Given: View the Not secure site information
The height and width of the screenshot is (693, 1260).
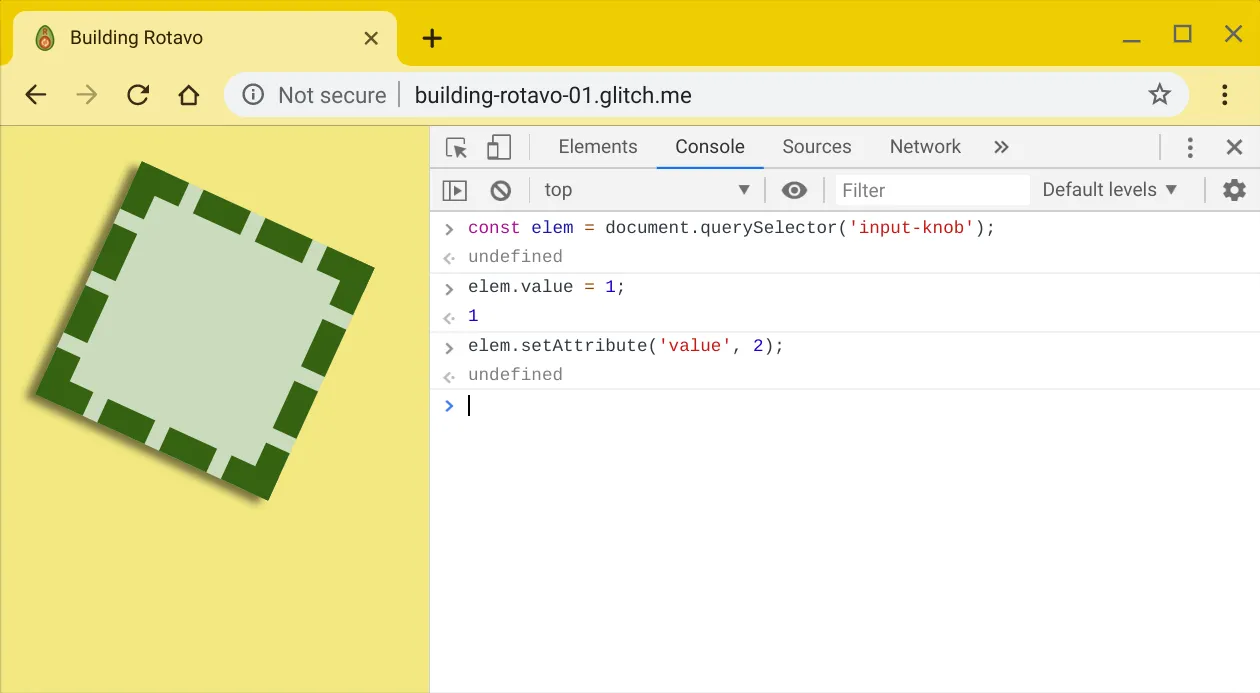Looking at the screenshot, I should pyautogui.click(x=252, y=94).
